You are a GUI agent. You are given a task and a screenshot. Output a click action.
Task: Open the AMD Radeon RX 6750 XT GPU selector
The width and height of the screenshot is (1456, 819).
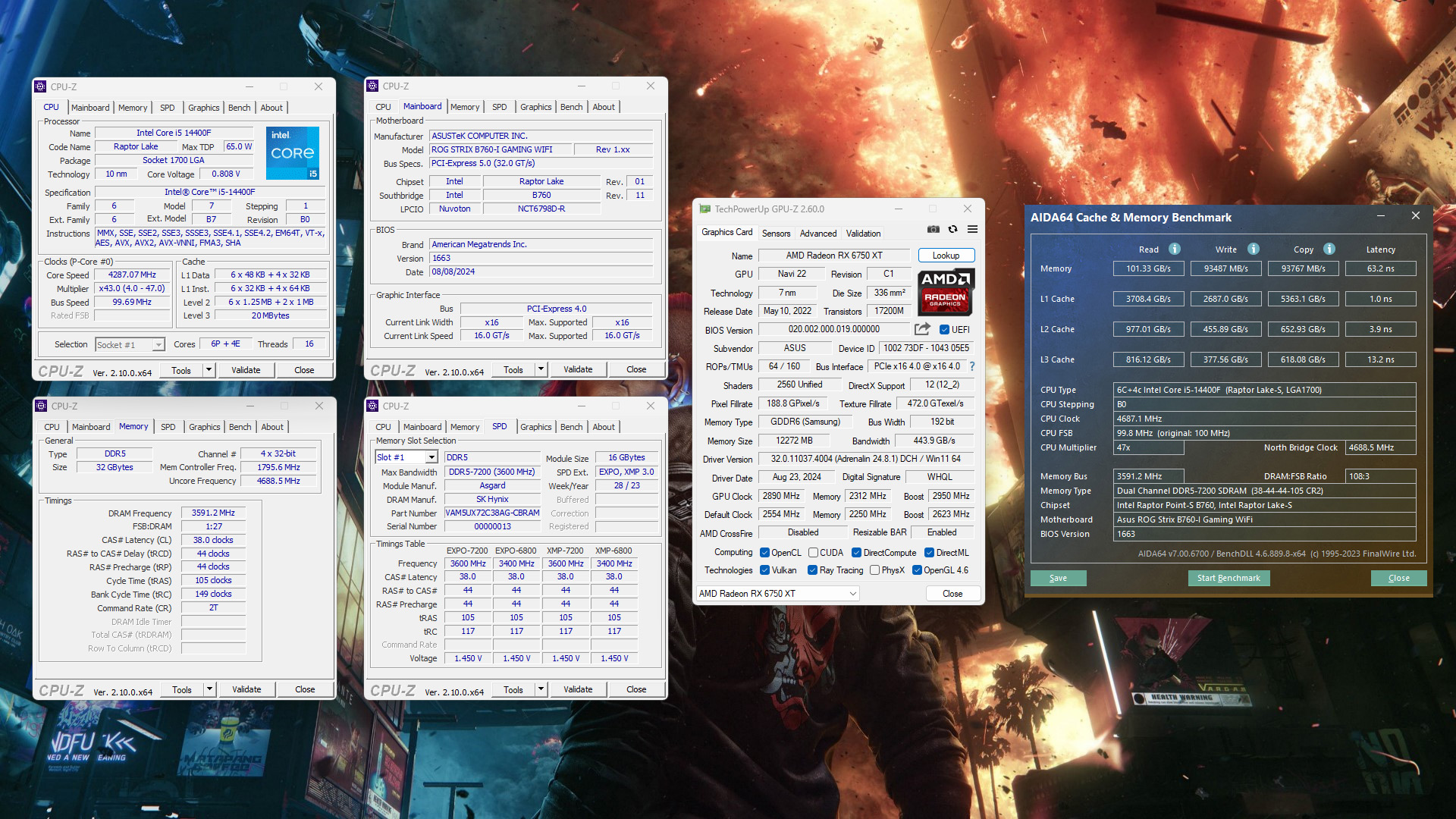(777, 594)
